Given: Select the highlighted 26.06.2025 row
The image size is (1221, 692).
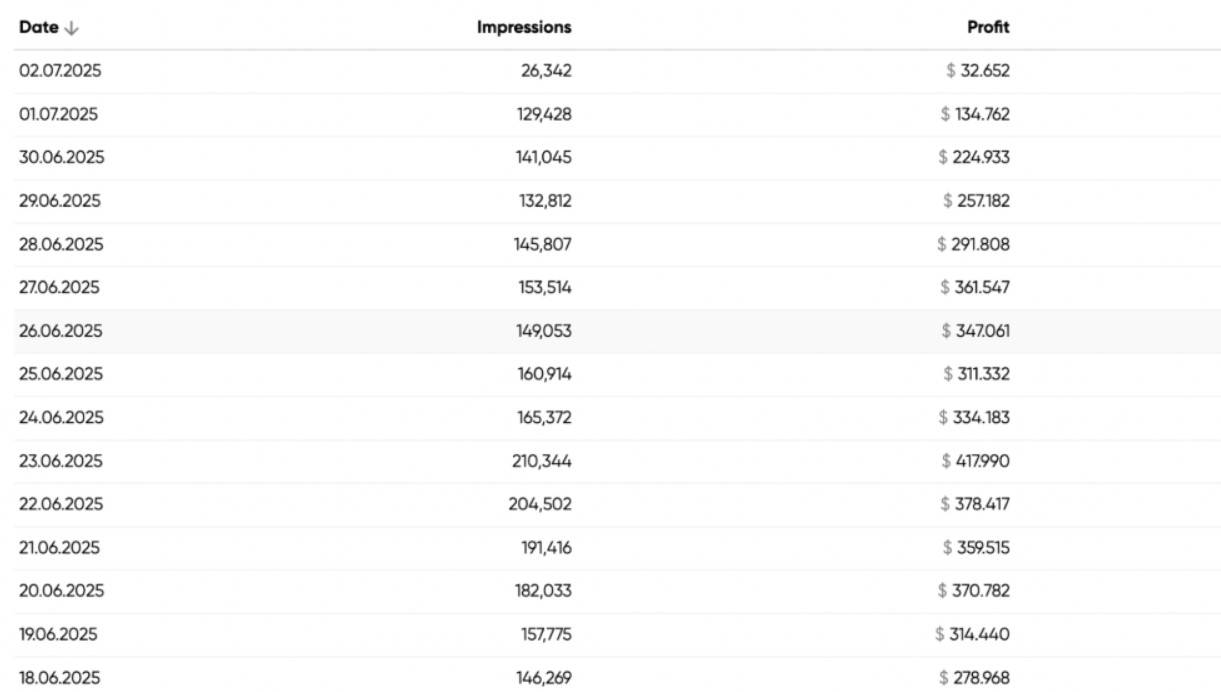Looking at the screenshot, I should 610,331.
